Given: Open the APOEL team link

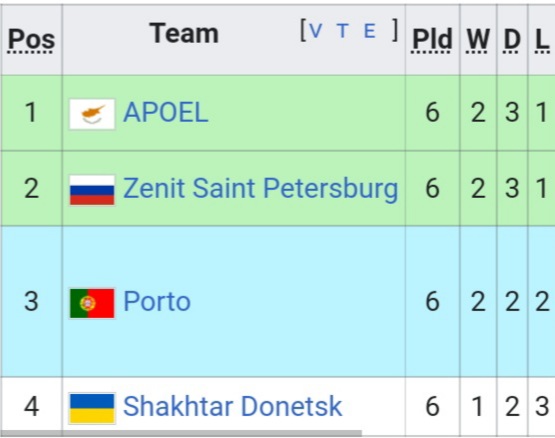Looking at the screenshot, I should pos(166,112).
